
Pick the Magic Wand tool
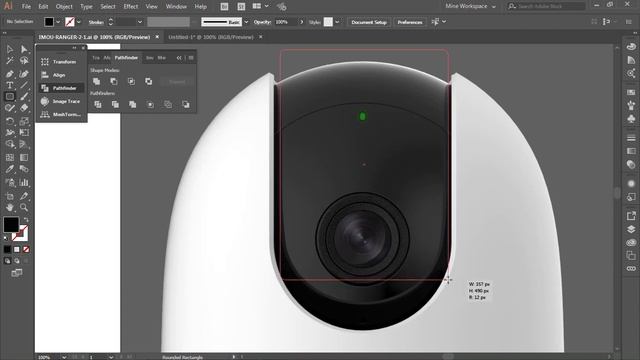[x=10, y=61]
